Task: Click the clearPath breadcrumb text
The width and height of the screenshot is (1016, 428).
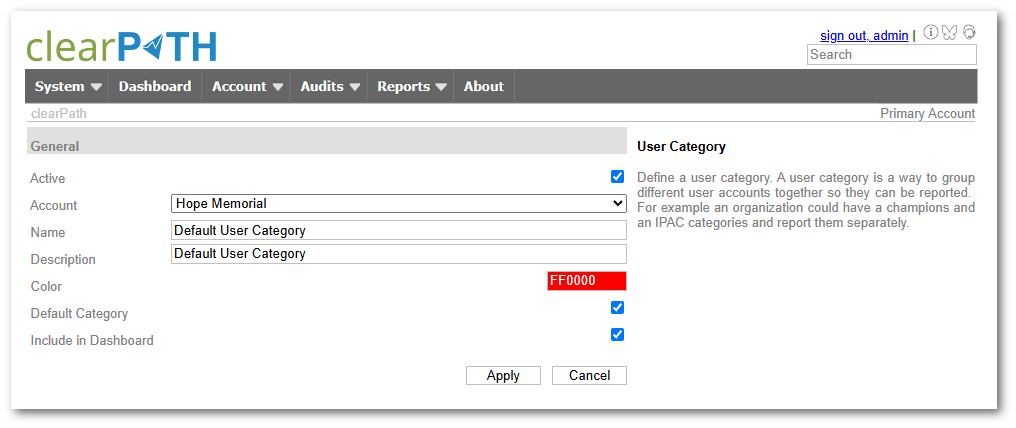Action: click(59, 114)
